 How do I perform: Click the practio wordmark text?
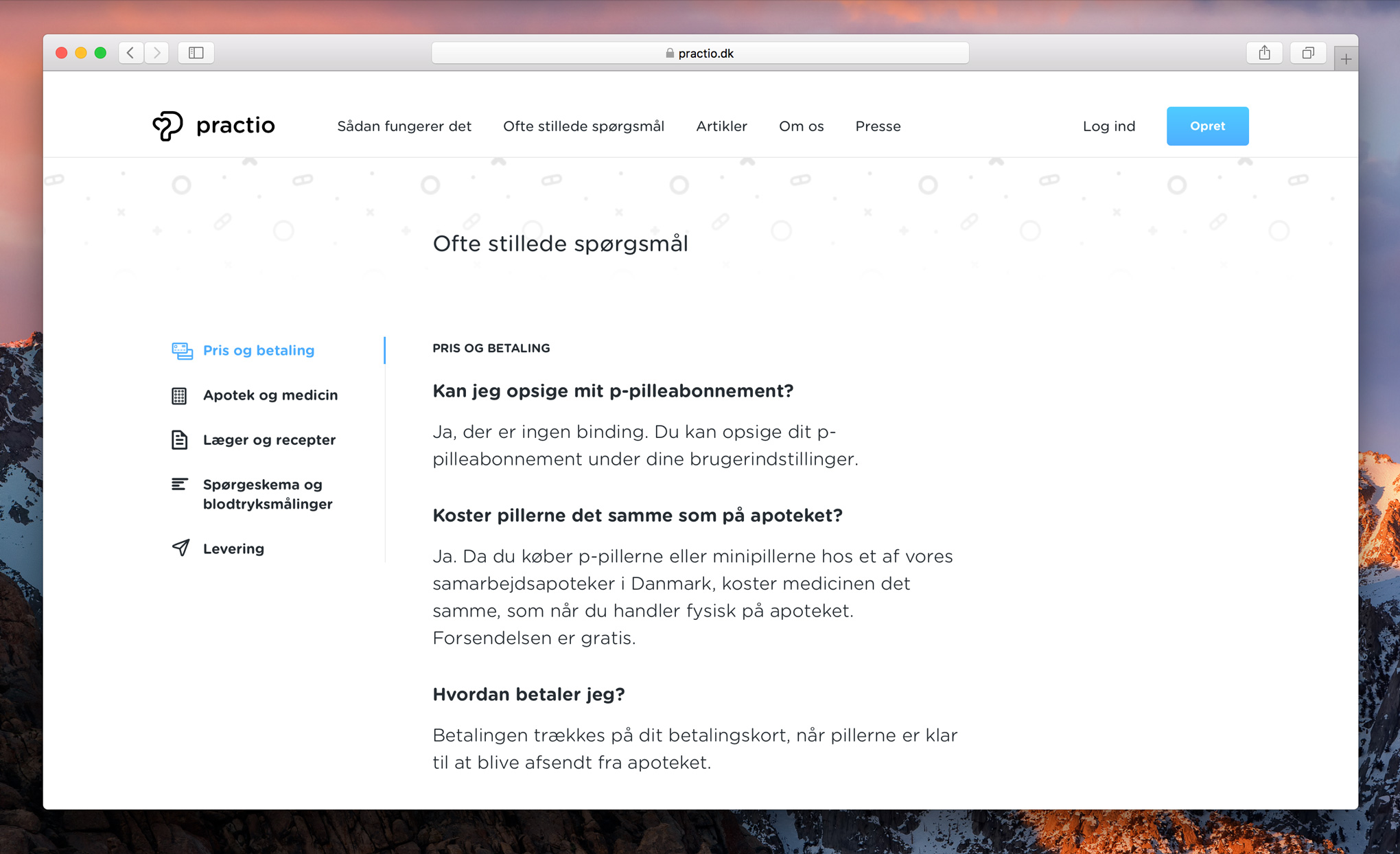coord(235,126)
